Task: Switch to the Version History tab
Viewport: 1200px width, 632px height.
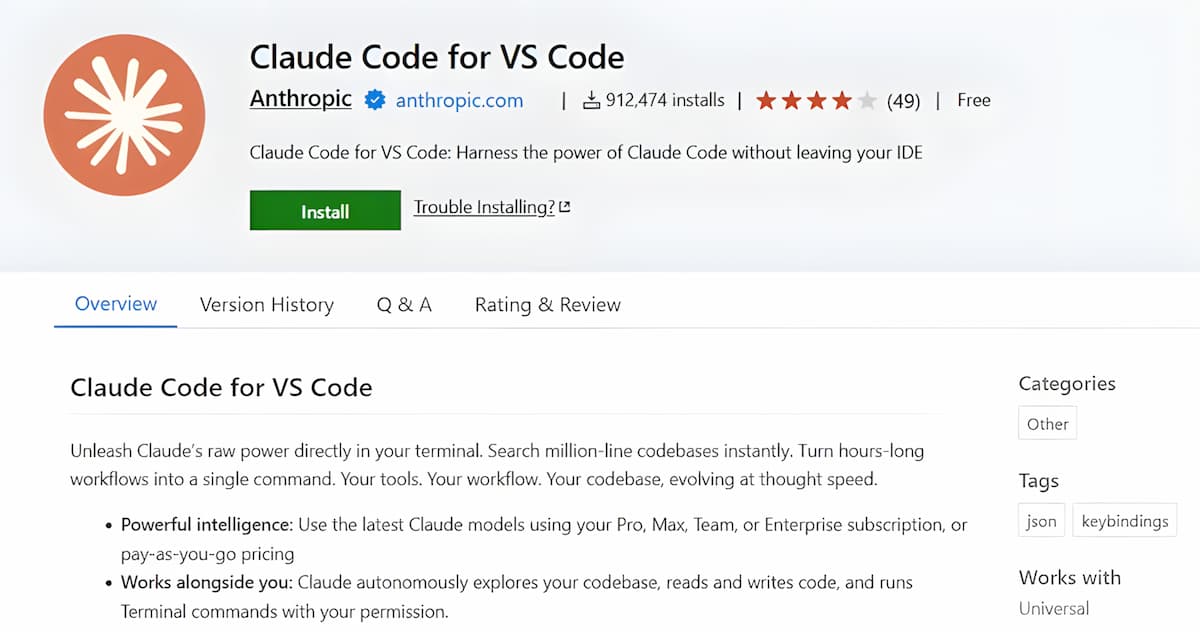Action: (x=266, y=305)
